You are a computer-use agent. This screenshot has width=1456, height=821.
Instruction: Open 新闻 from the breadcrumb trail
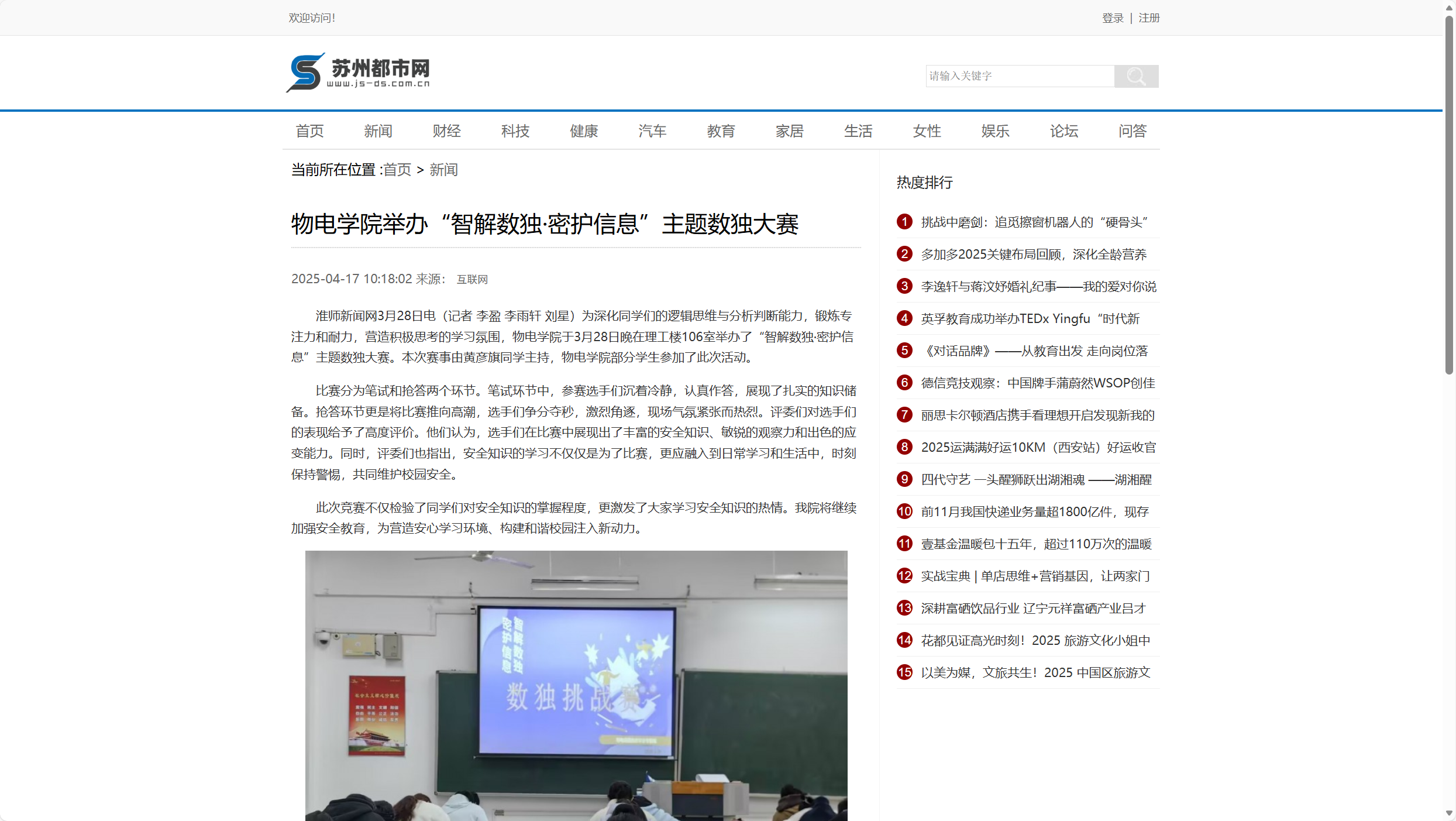[443, 170]
